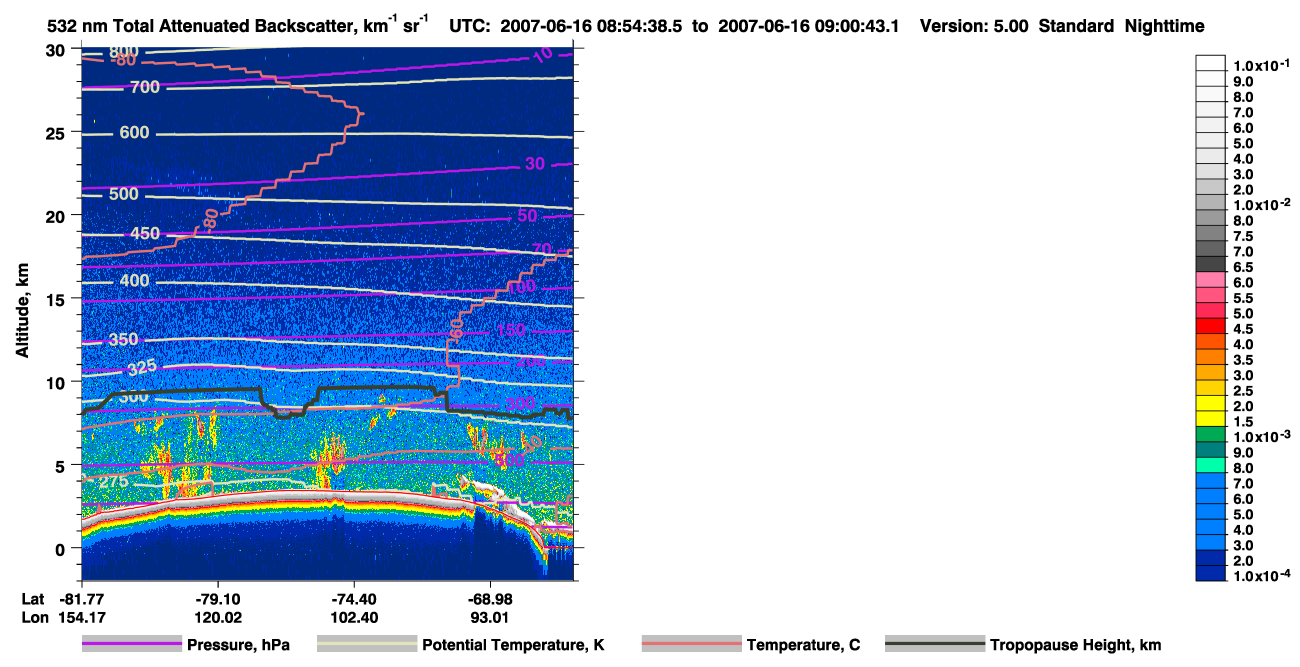Click the 1.0x10-4 colorbar bottom label

1261,575
